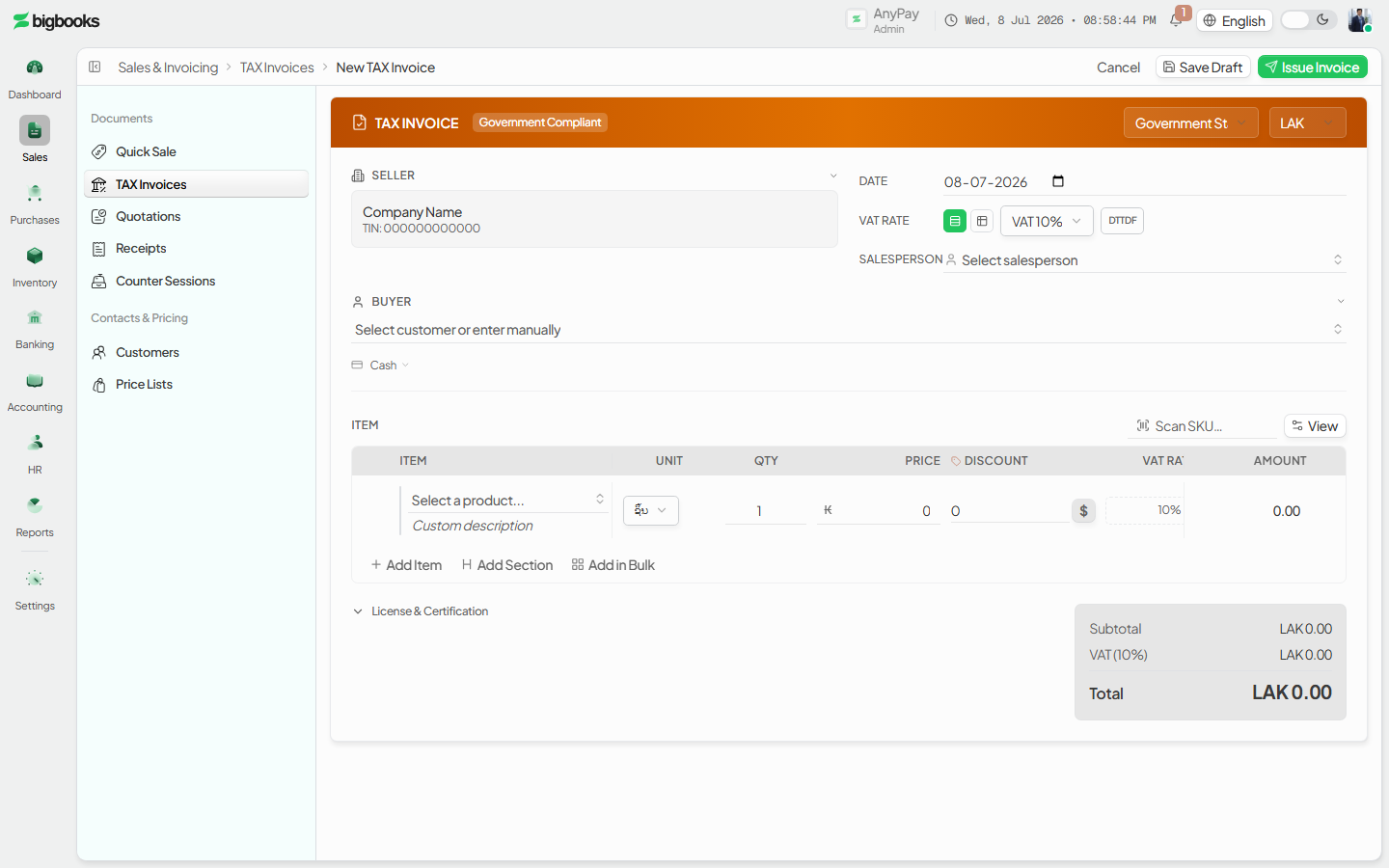Collapse the sidebar panel icon
The height and width of the screenshot is (868, 1389).
coord(95,67)
